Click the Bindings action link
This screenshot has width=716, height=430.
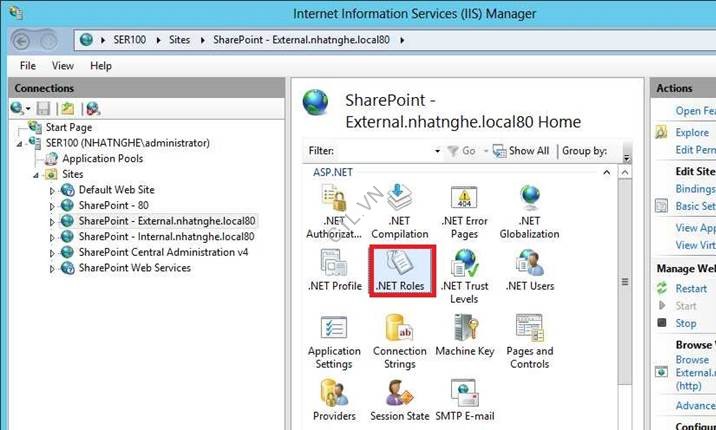click(x=695, y=189)
